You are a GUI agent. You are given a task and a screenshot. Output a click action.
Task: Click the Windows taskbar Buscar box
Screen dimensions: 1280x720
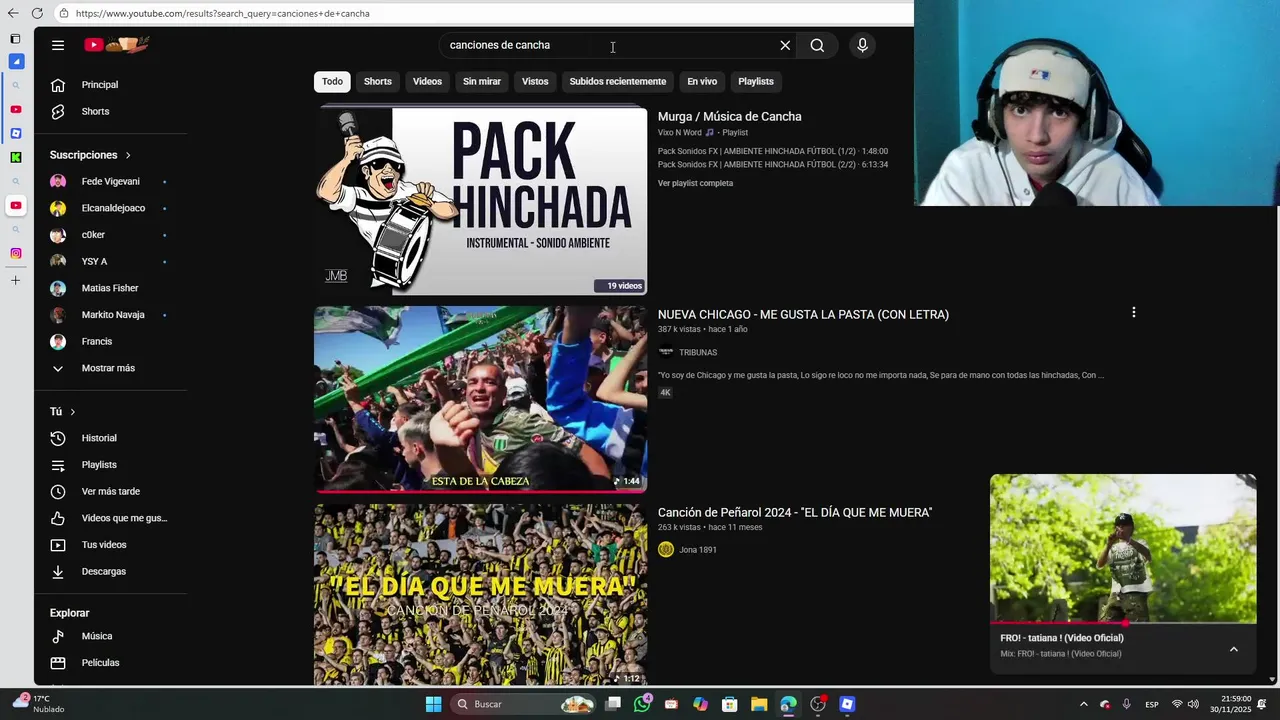pos(524,704)
